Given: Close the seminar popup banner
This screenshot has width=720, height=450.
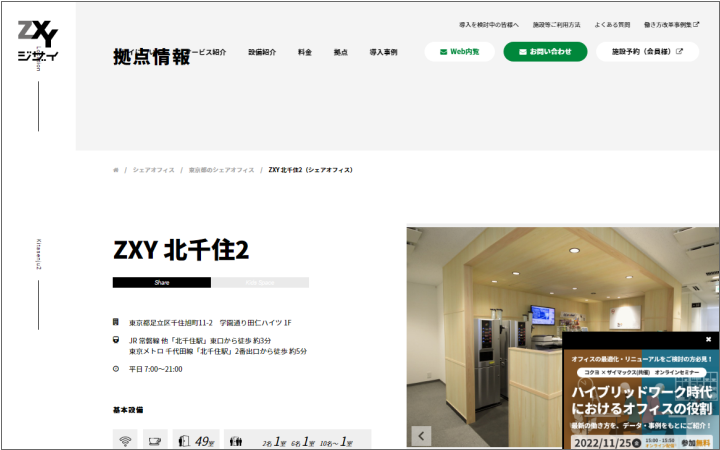Looking at the screenshot, I should tap(708, 339).
